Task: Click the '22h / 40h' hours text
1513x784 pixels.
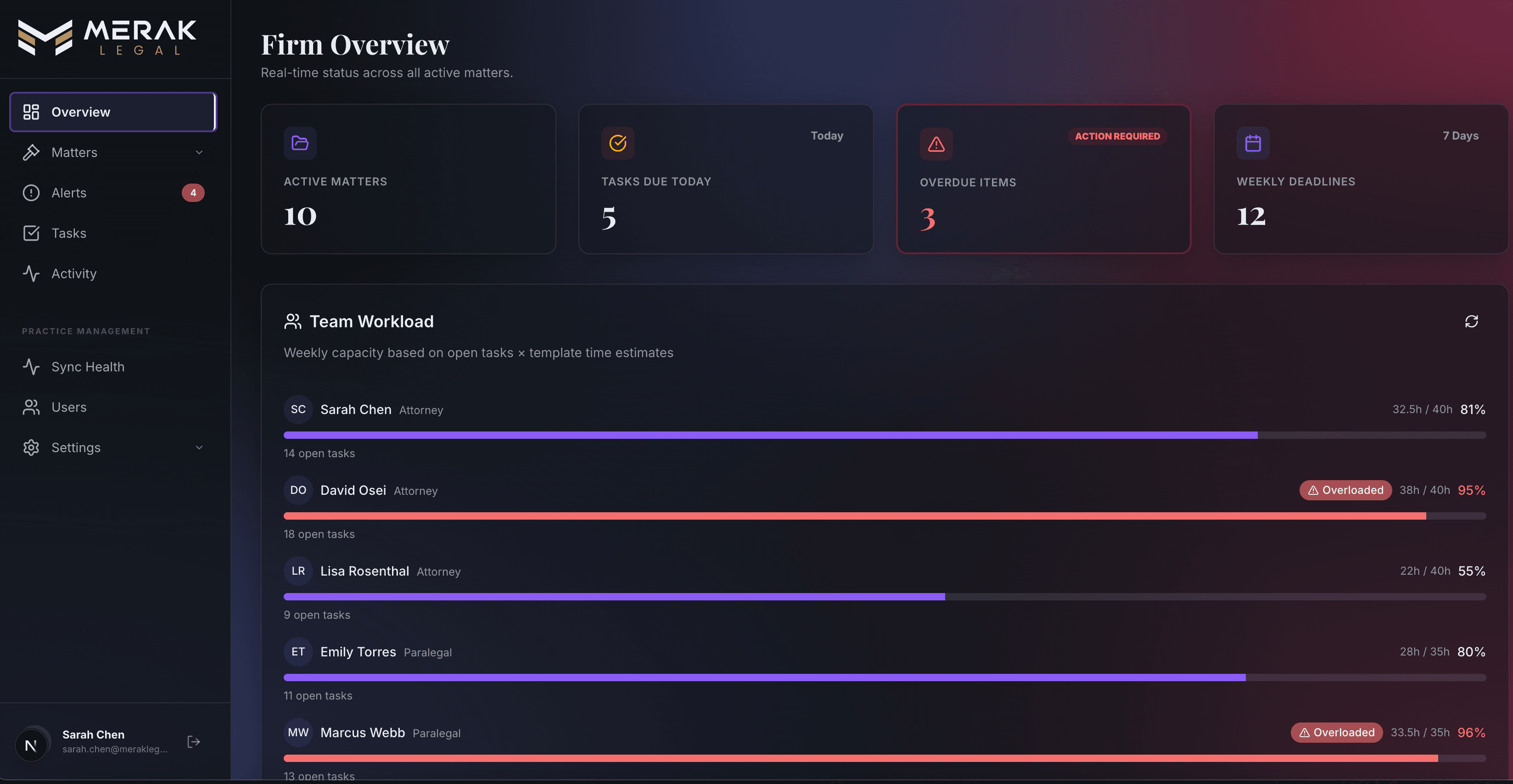Action: (x=1425, y=571)
